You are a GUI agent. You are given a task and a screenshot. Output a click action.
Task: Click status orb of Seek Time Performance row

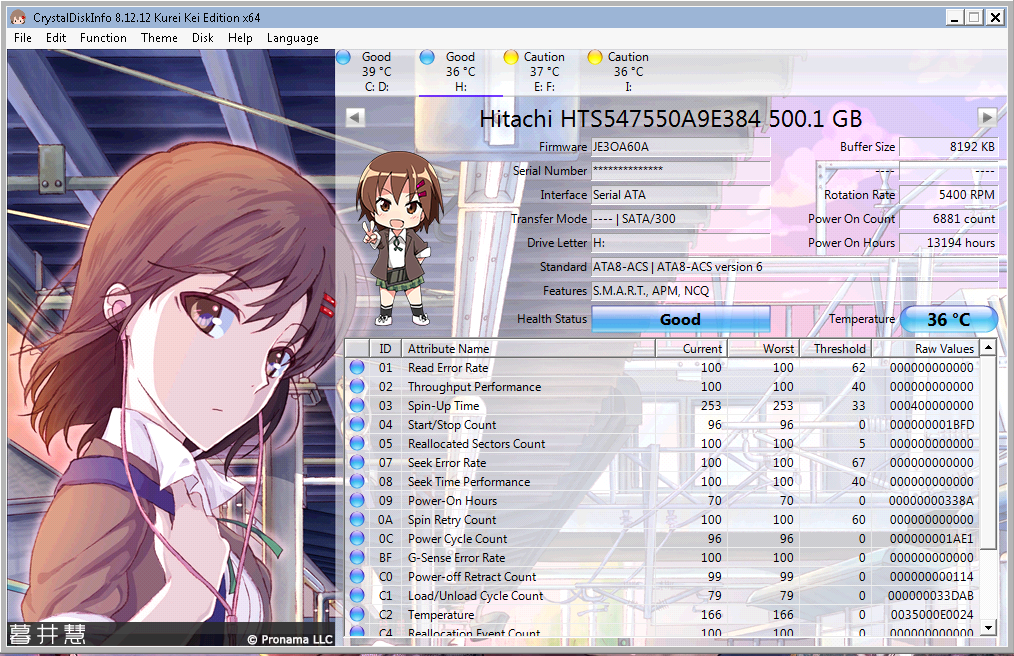(357, 481)
